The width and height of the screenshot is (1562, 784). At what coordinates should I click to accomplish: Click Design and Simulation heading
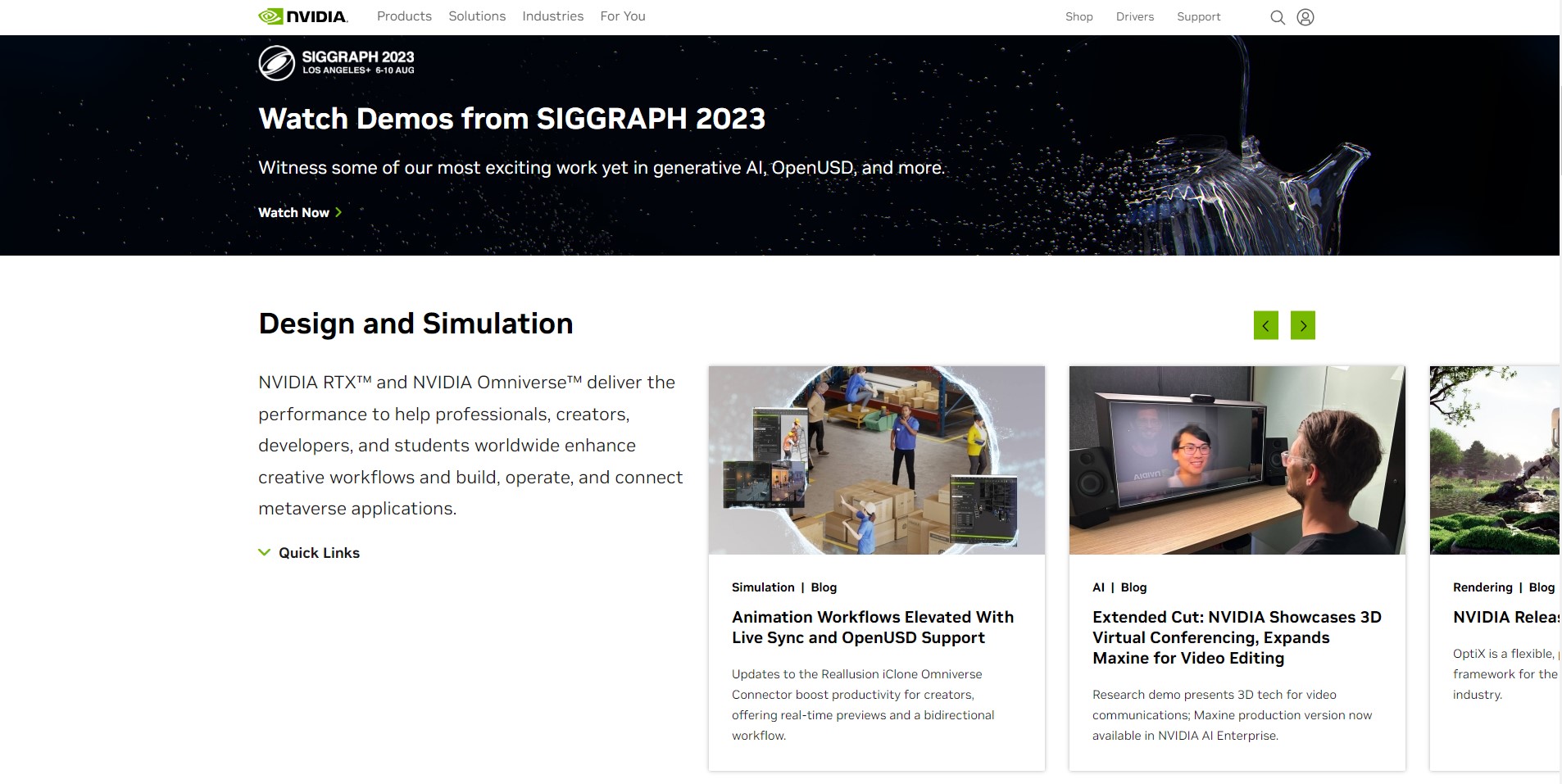415,324
